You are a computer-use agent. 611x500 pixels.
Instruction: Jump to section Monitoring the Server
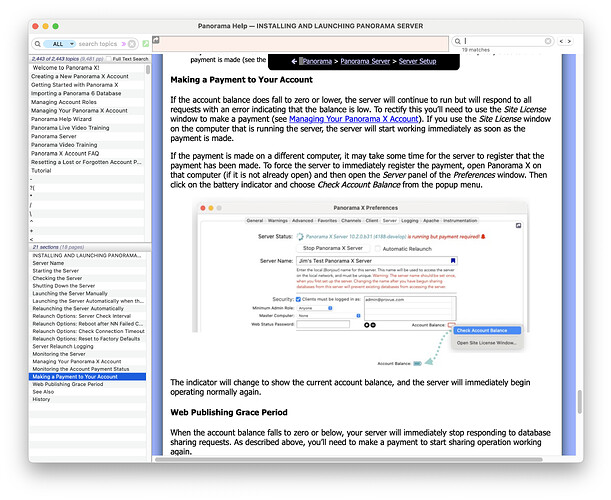87,354
